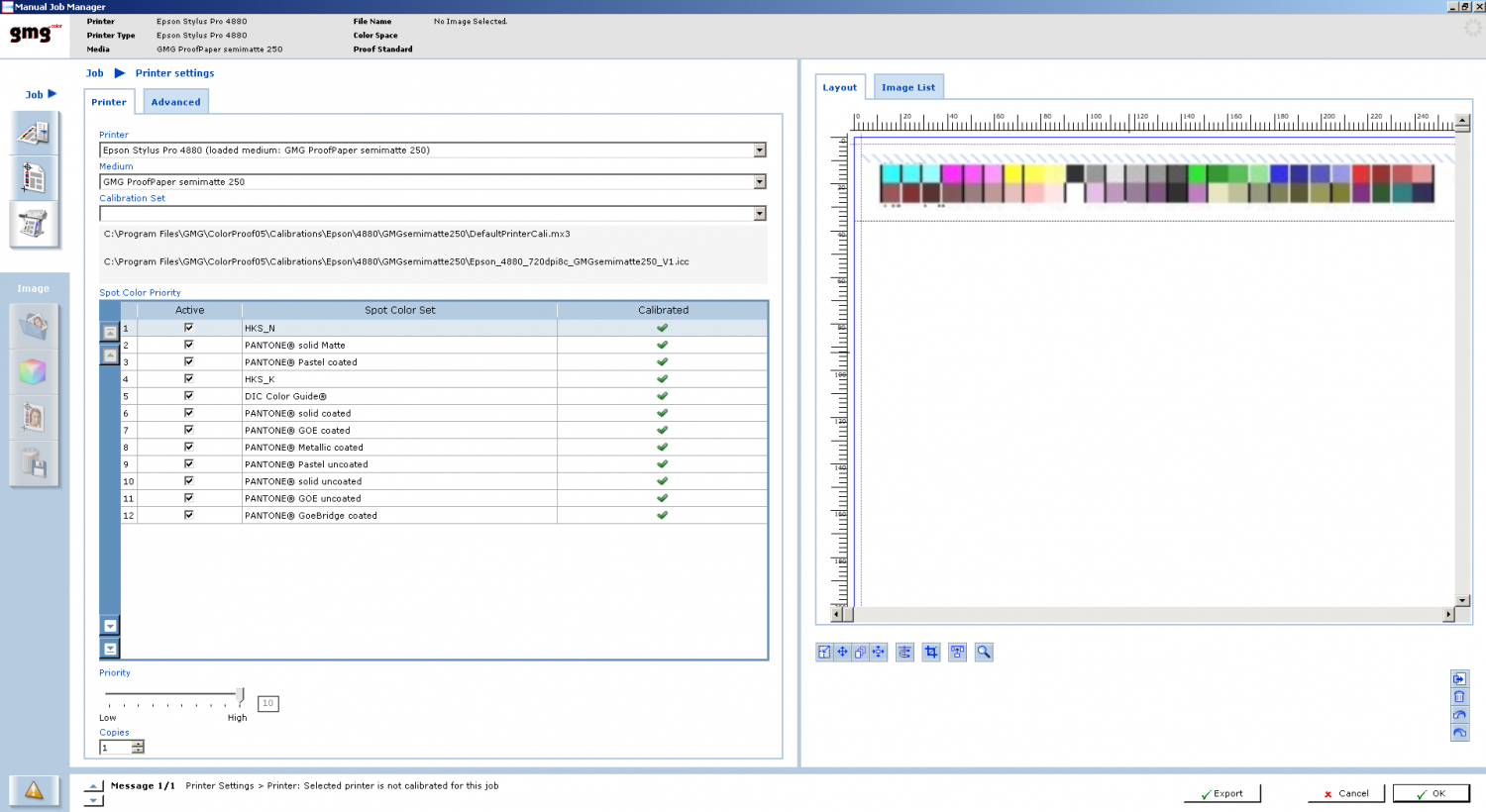Move spot color set down one button

pos(110,625)
